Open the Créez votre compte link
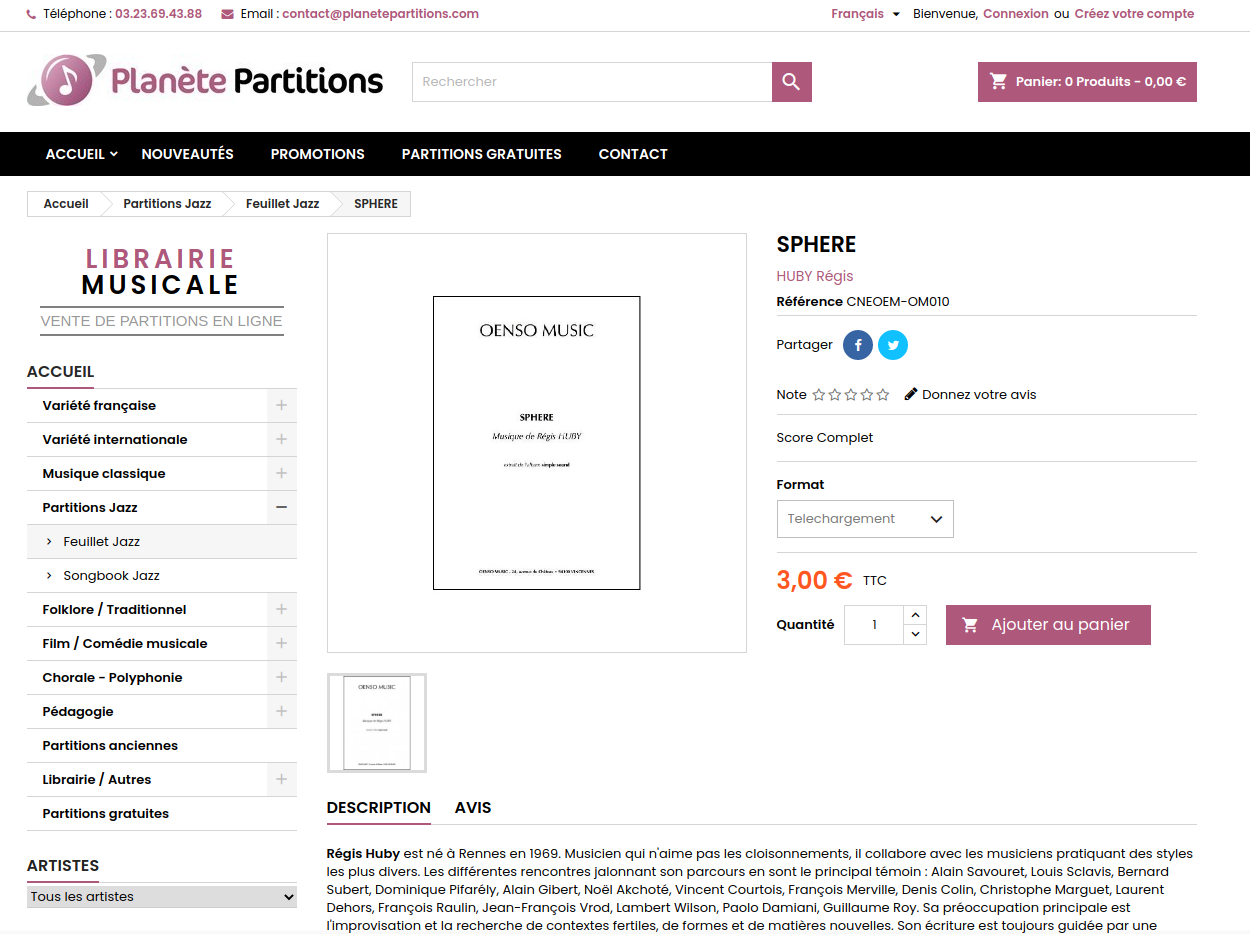Screen dimensions: 1250x934 coord(1134,14)
